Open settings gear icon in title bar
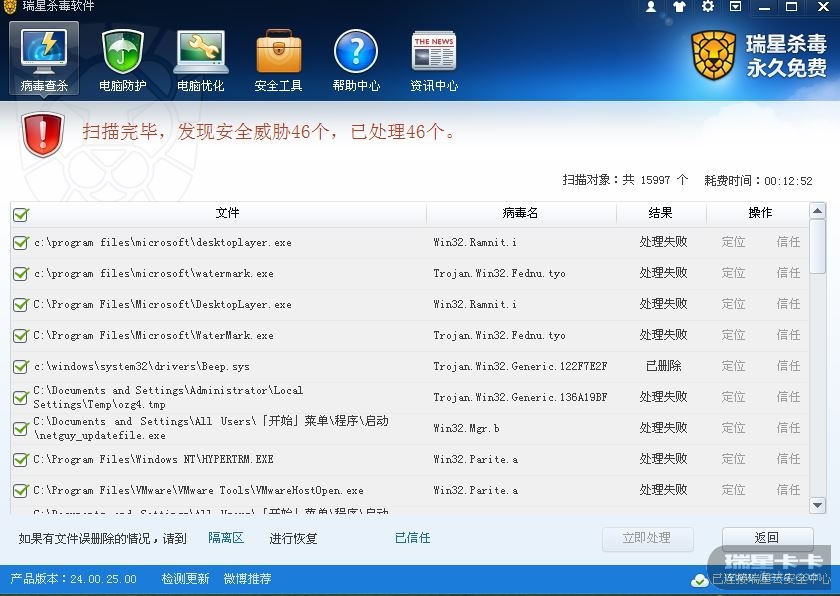This screenshot has width=840, height=596. point(708,7)
